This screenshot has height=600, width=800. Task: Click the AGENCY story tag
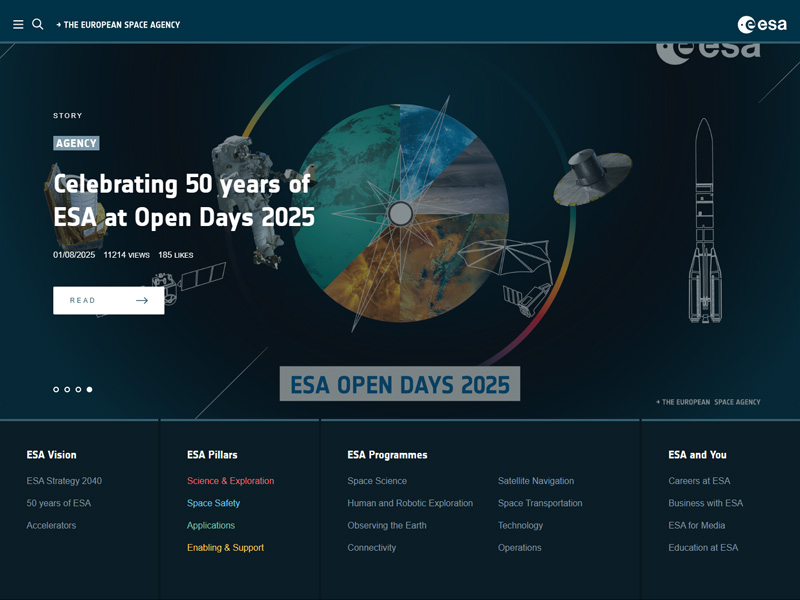[75, 143]
